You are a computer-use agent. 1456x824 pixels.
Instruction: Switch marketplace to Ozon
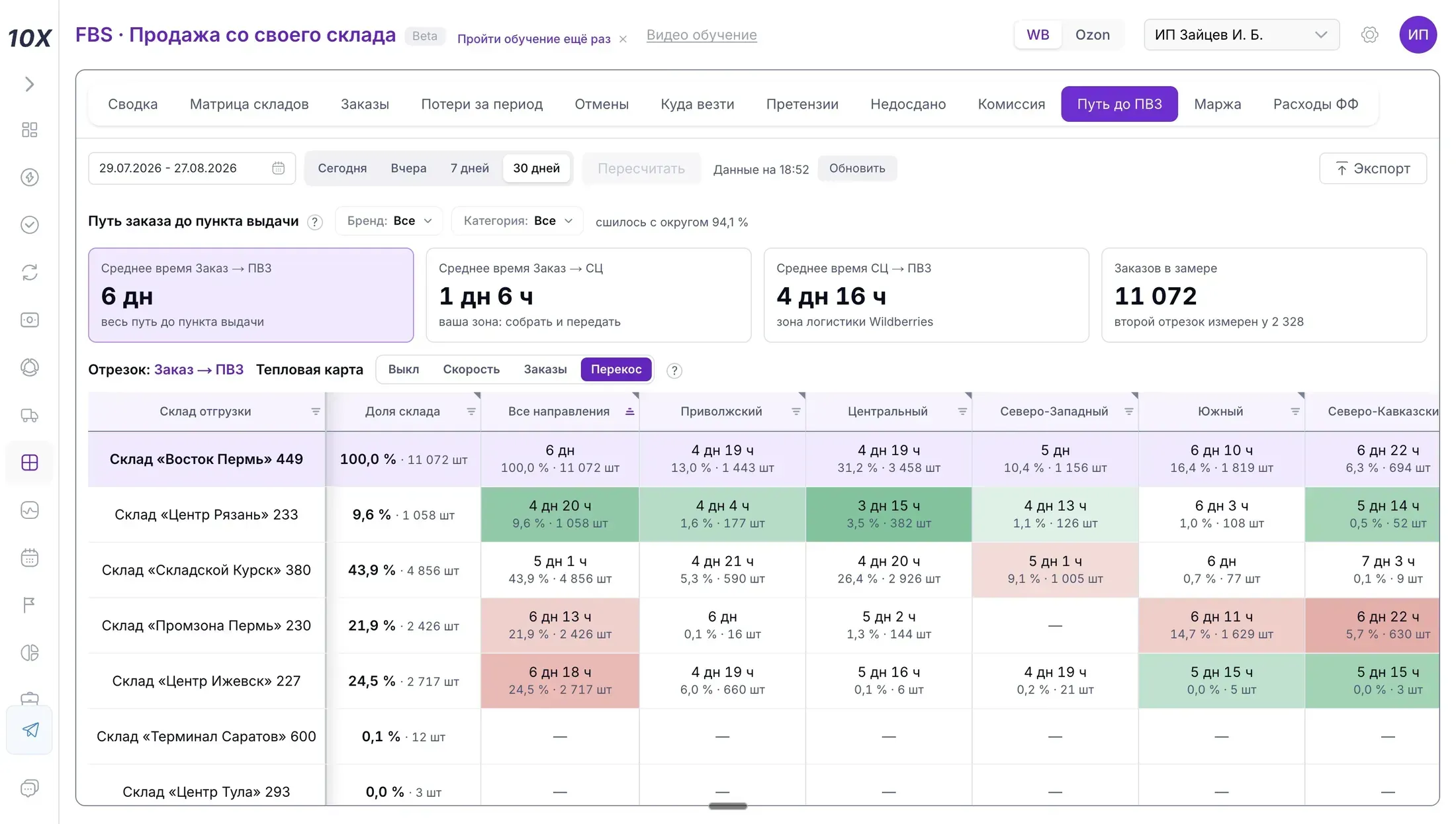pyautogui.click(x=1092, y=34)
